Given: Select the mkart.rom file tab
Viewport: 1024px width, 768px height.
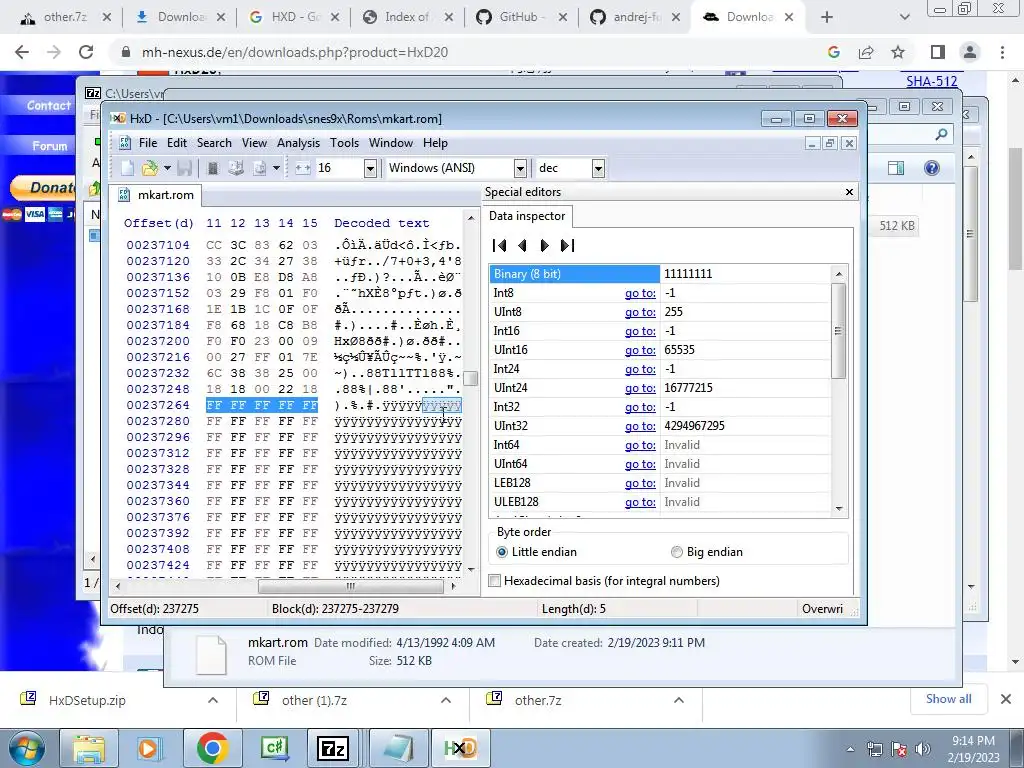Looking at the screenshot, I should (156, 195).
